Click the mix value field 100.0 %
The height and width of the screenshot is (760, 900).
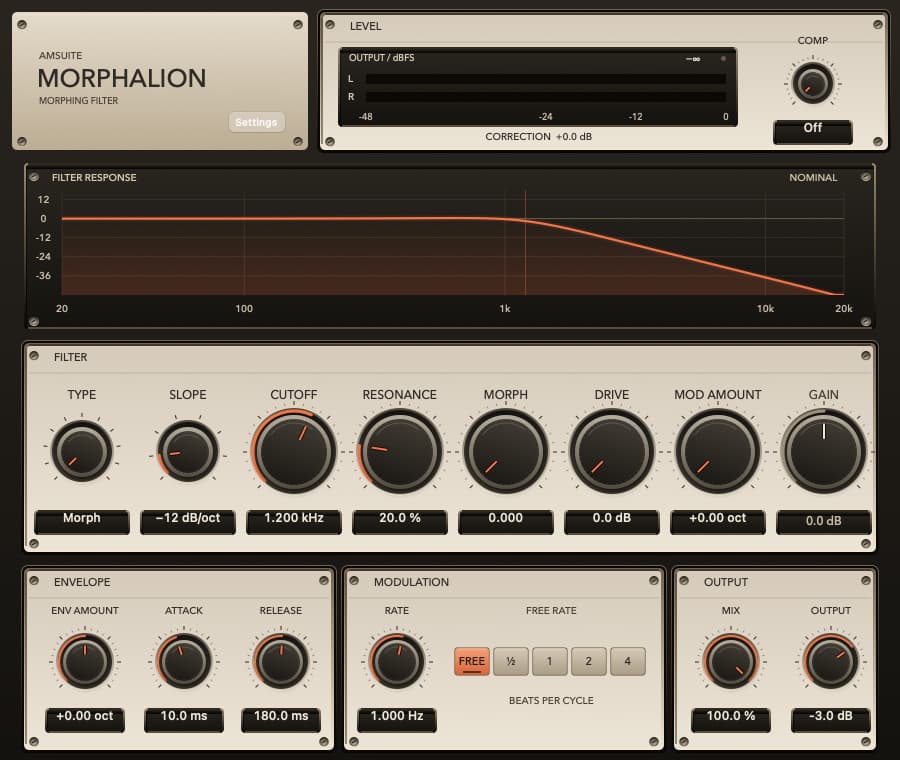point(731,719)
